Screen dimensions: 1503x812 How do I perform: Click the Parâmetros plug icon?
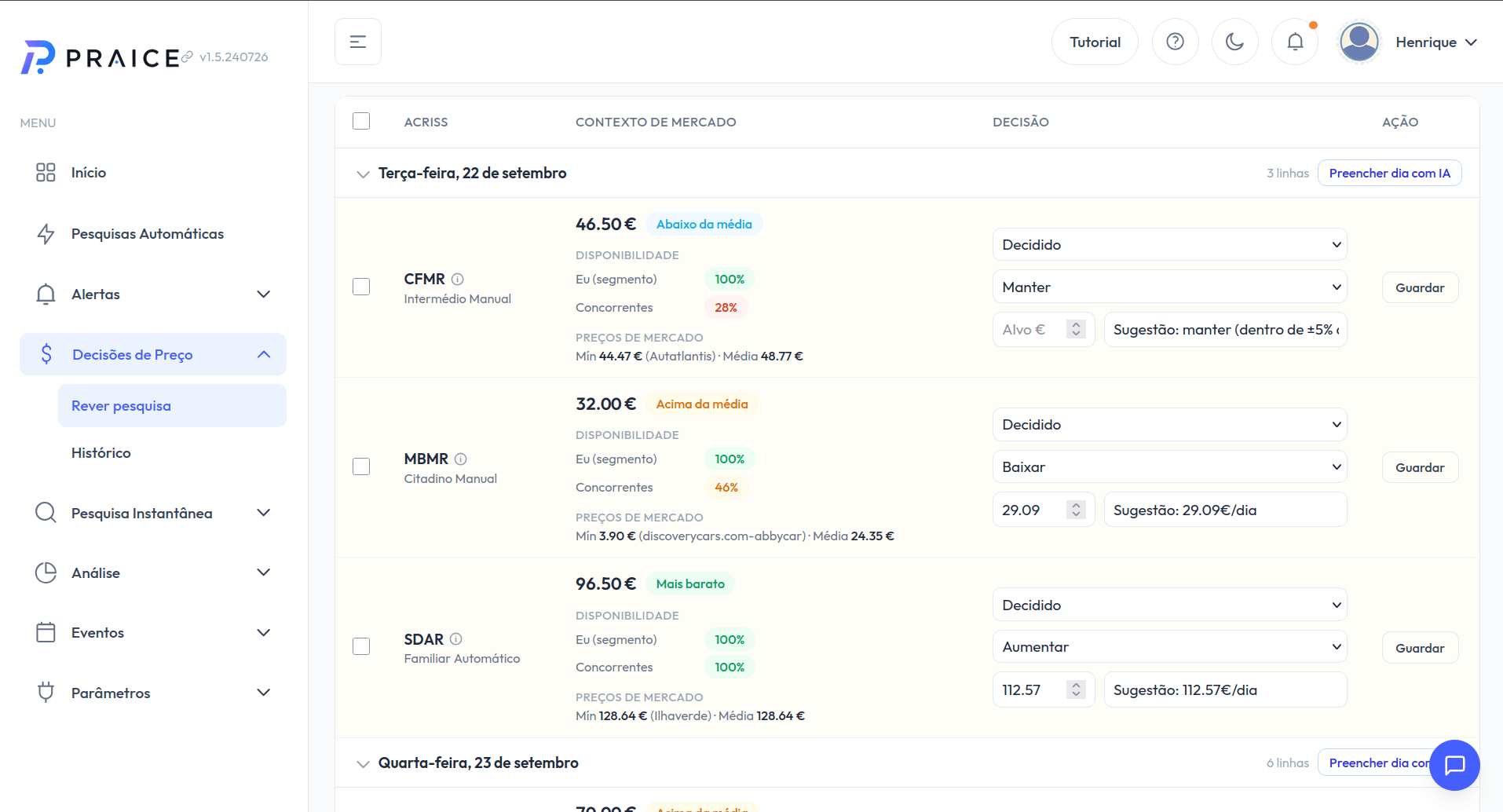tap(46, 693)
